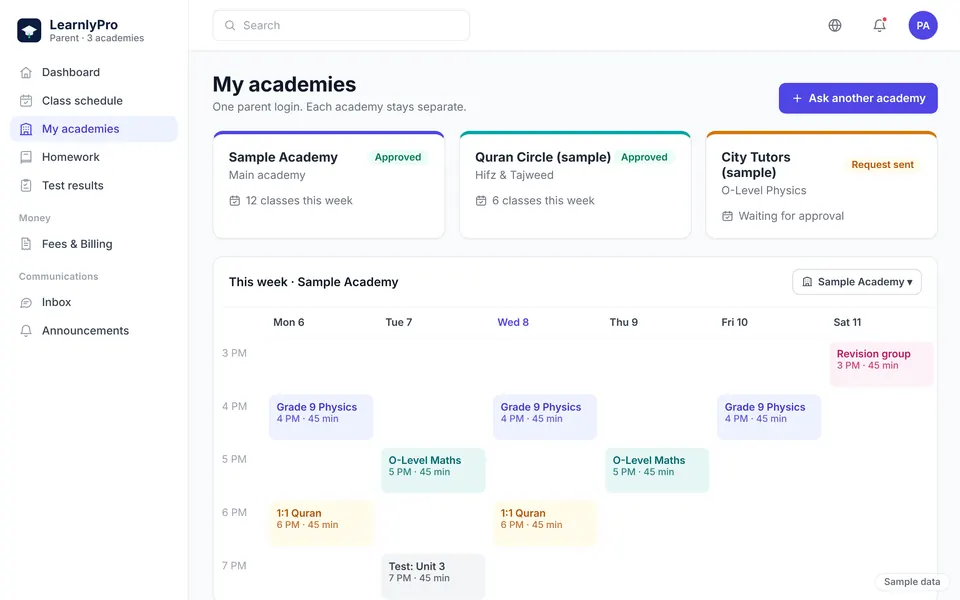Click the Sample data label
The width and height of the screenshot is (960, 600).
tap(912, 582)
